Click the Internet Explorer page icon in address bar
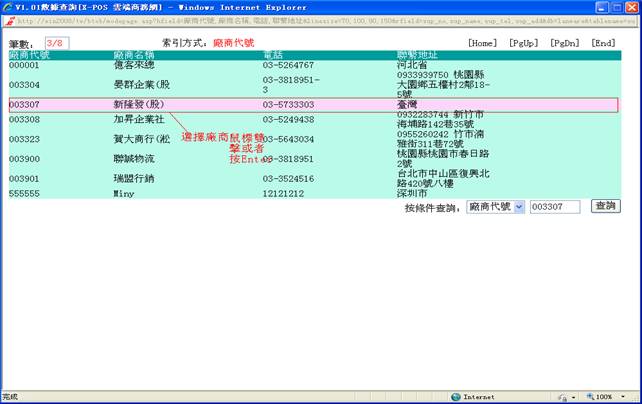Screen dimensions: 642x404 (x=9, y=21)
